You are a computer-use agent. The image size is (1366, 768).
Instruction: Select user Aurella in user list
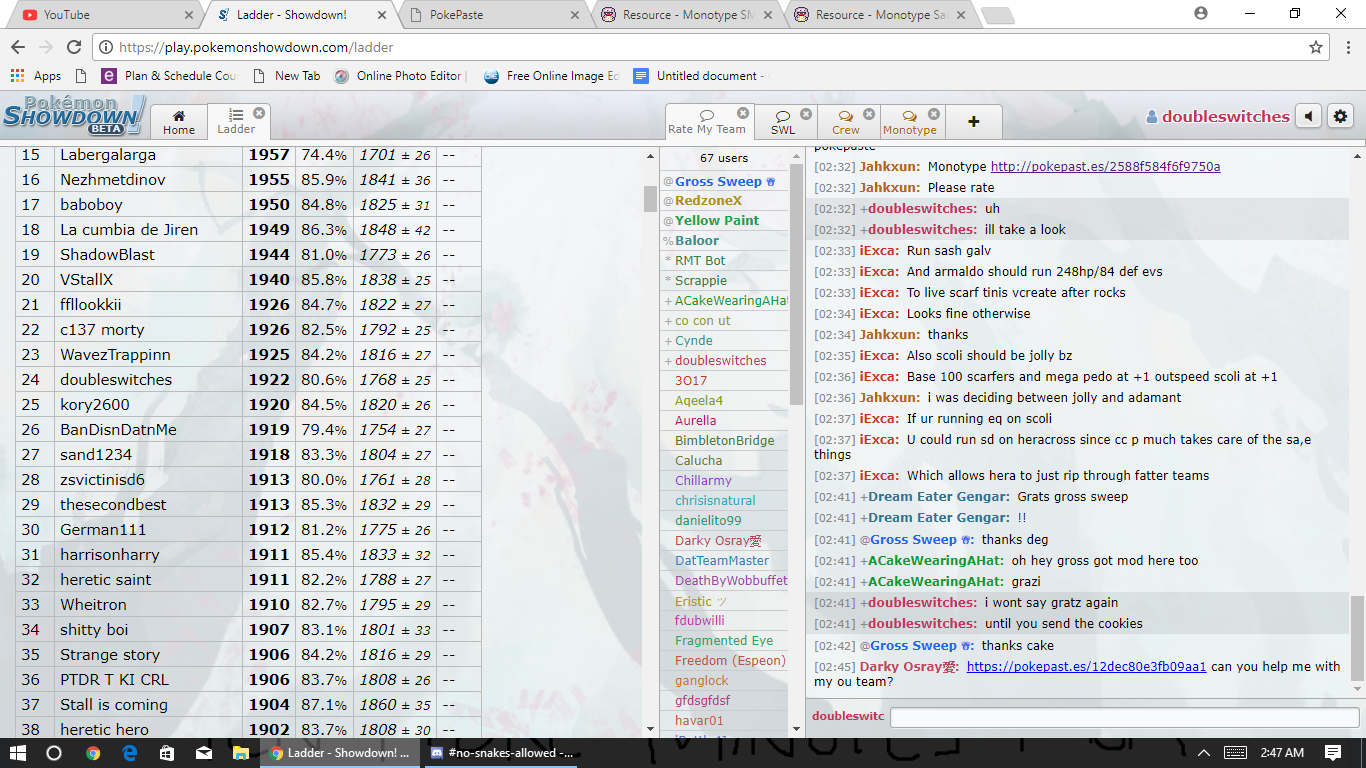(x=695, y=421)
